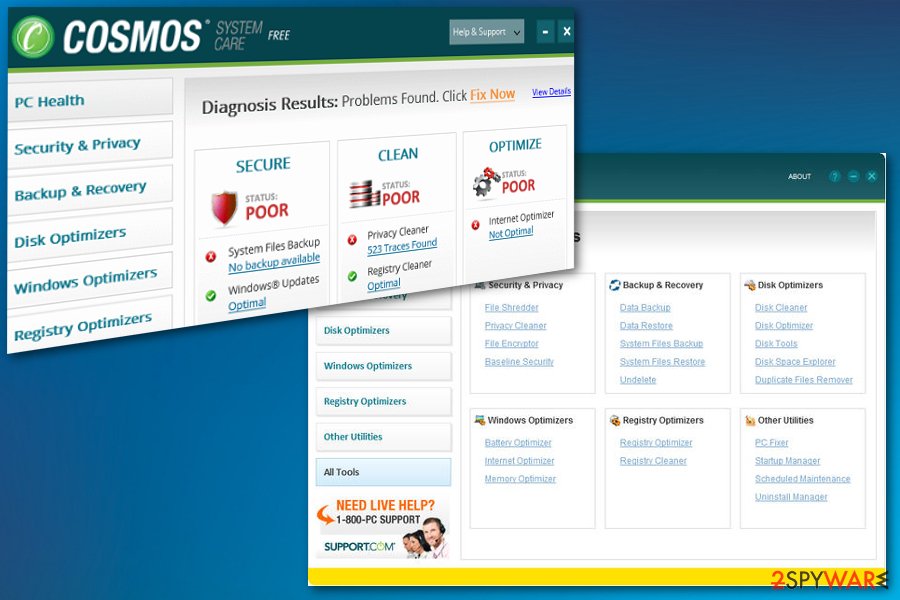Open Disk Space Explorer
Viewport: 900px width, 600px height.
[795, 362]
